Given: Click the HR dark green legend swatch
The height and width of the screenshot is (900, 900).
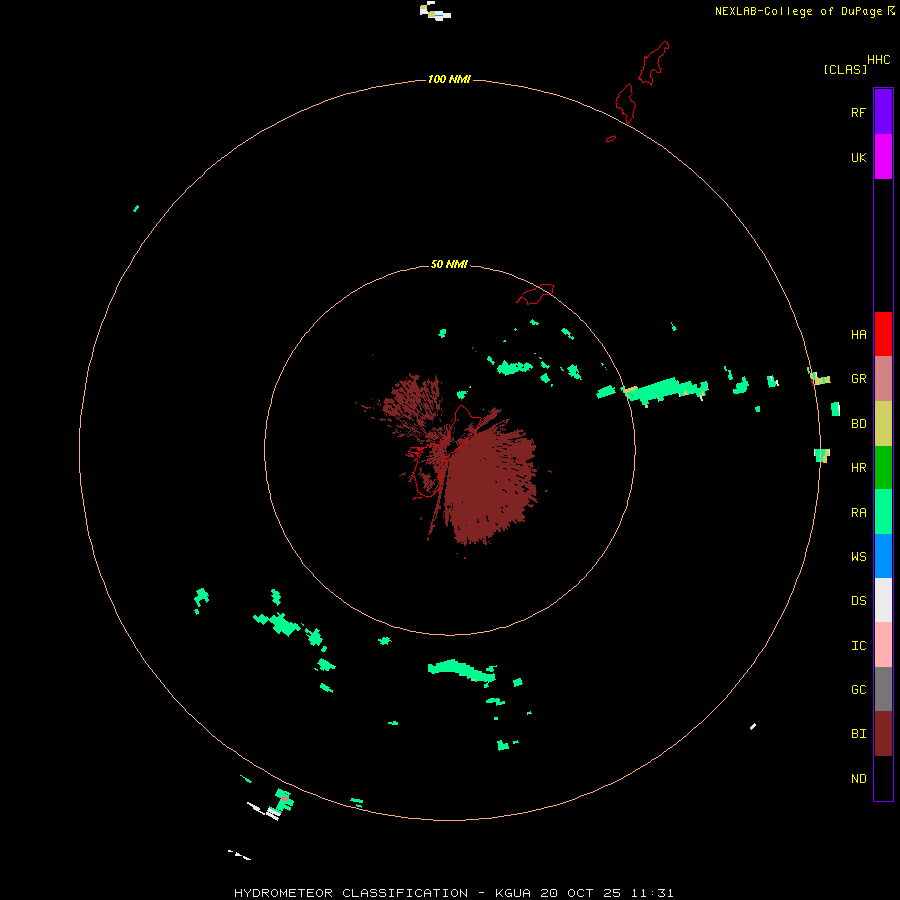Looking at the screenshot, I should coord(883,468).
